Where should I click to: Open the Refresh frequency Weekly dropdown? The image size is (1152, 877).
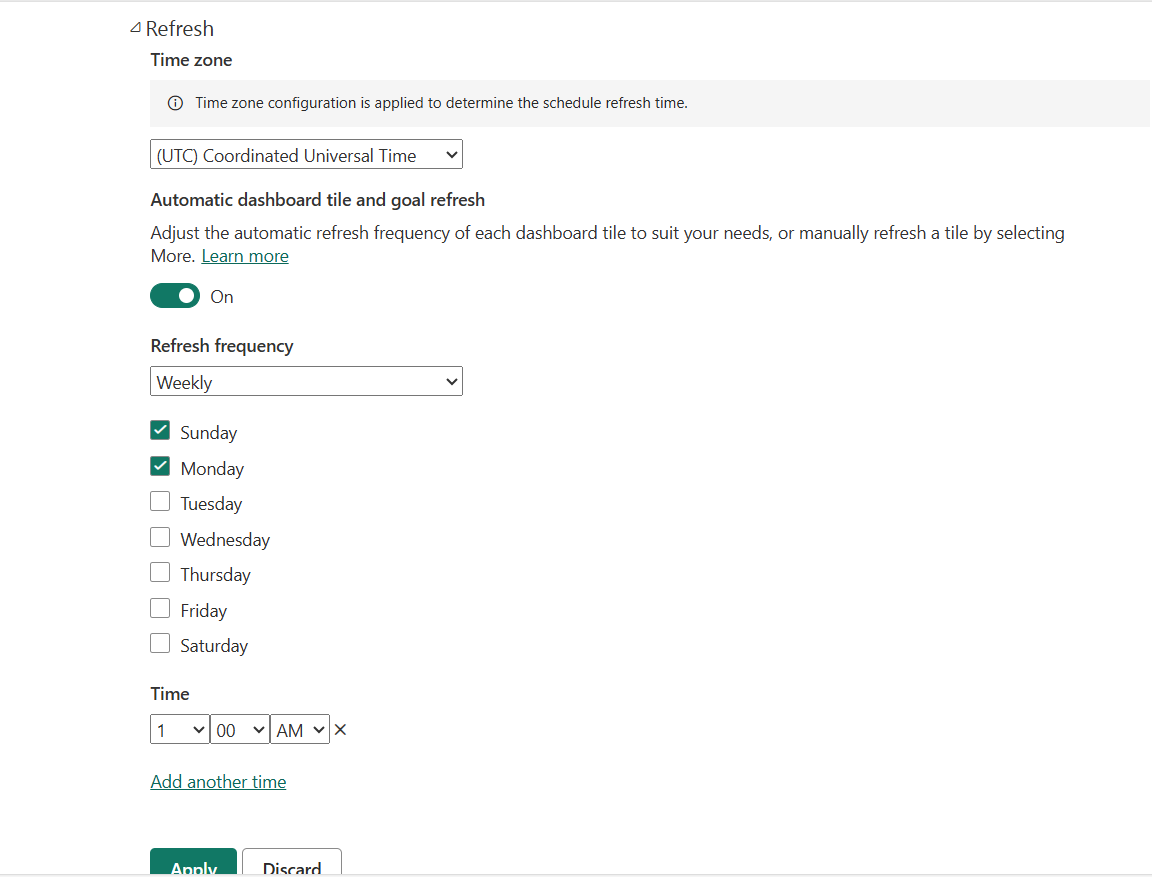coord(306,382)
